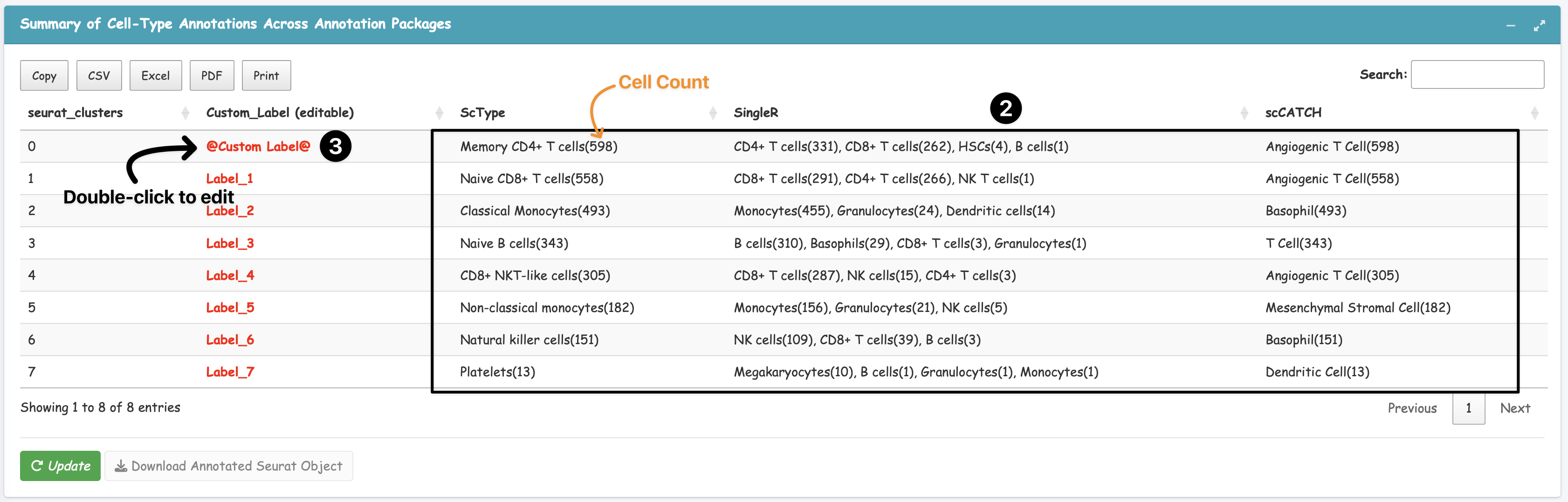Screen dimensions: 1568x502
Task: Select page 1 in pagination
Action: pos(1468,407)
